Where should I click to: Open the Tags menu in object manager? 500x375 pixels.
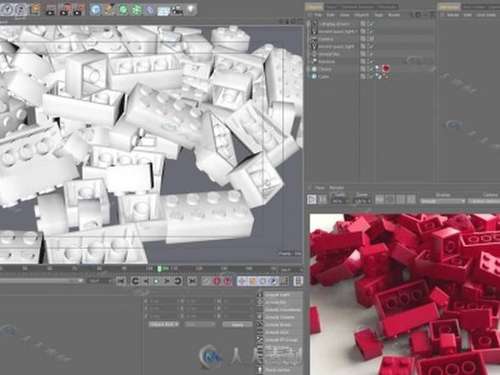pos(379,15)
